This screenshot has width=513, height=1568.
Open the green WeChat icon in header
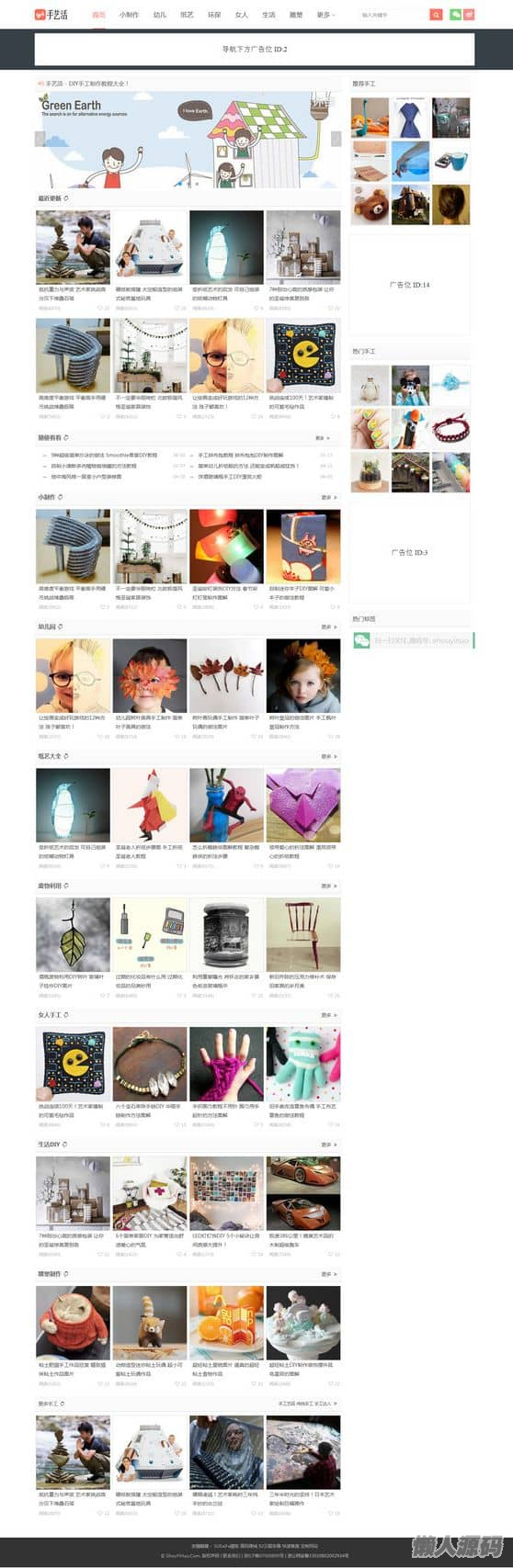pyautogui.click(x=455, y=15)
